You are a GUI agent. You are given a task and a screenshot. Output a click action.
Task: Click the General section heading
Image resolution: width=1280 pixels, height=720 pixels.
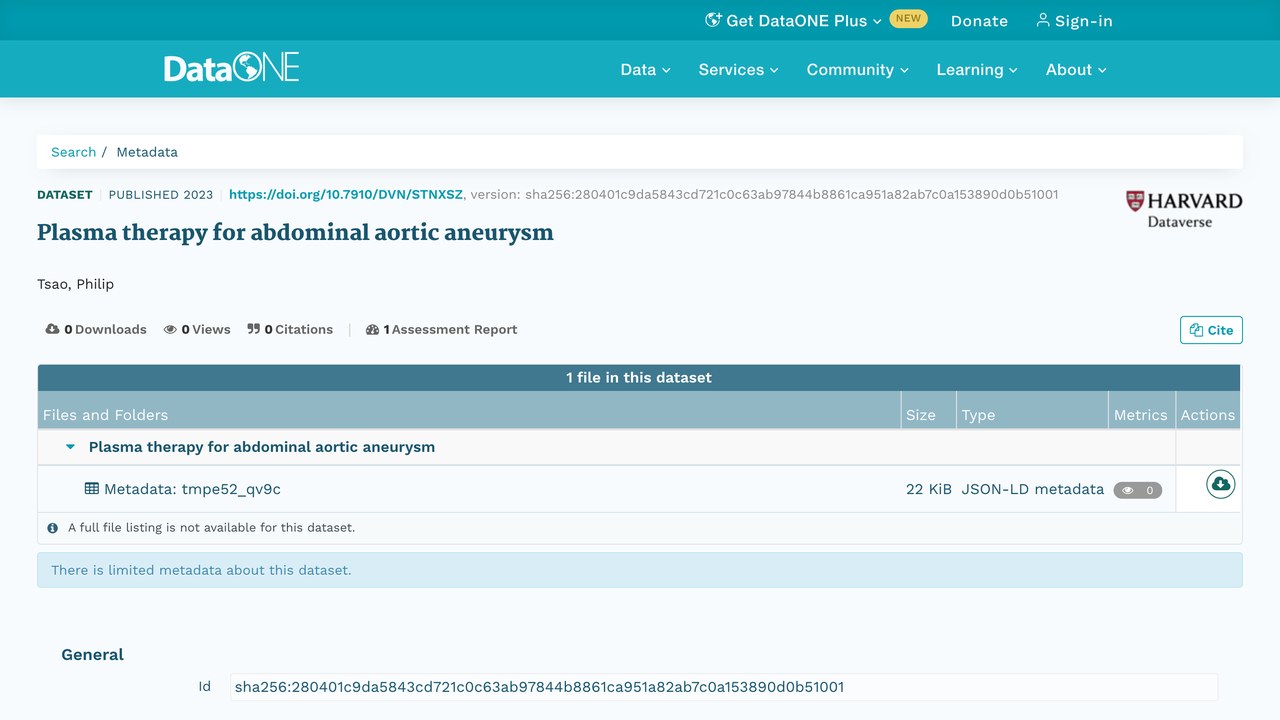pyautogui.click(x=92, y=654)
